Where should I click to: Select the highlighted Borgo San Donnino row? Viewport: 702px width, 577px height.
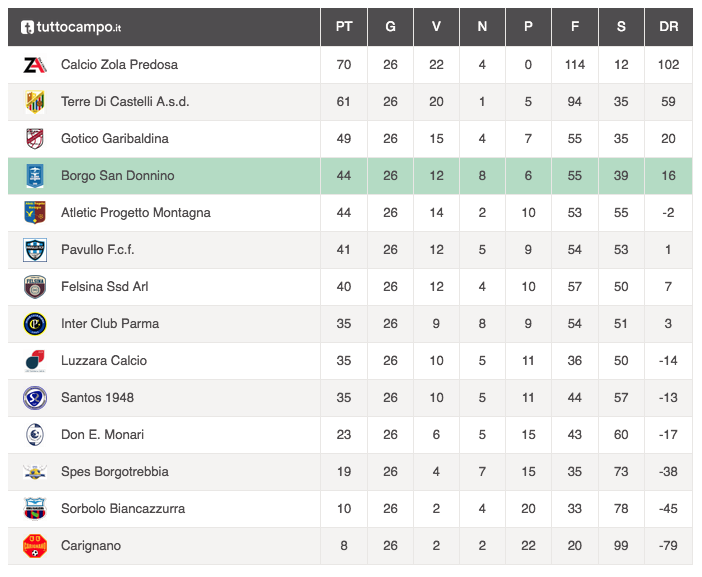tap(350, 176)
